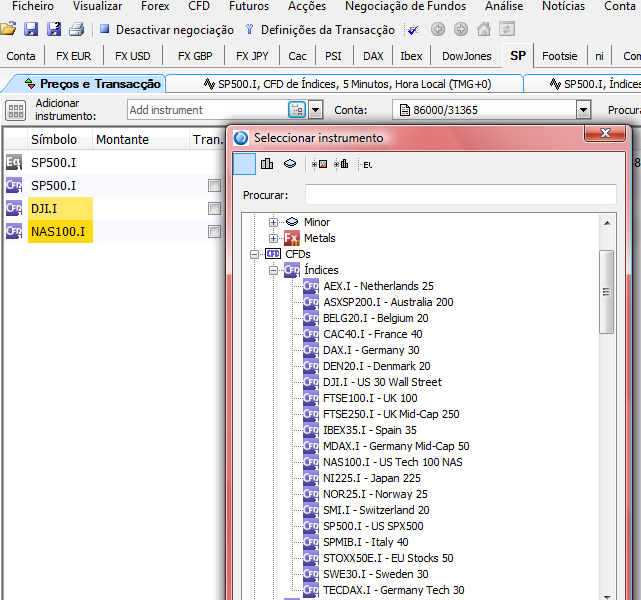This screenshot has width=641, height=600.
Task: Click the browse icon inside Add instrument field
Action: pyautogui.click(x=297, y=110)
